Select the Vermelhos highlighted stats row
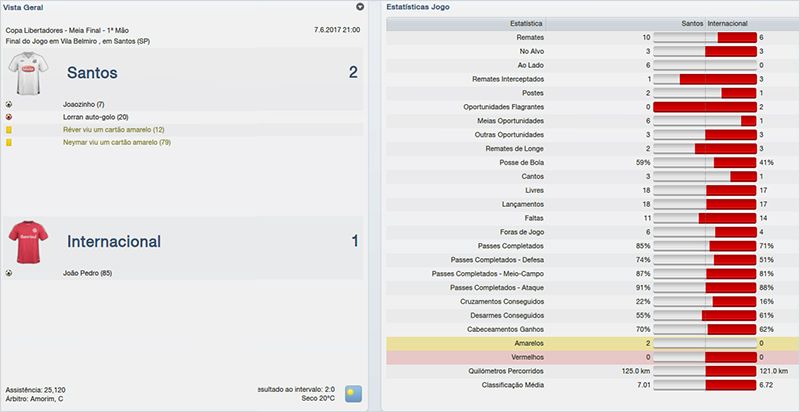800x412 pixels. 588,357
